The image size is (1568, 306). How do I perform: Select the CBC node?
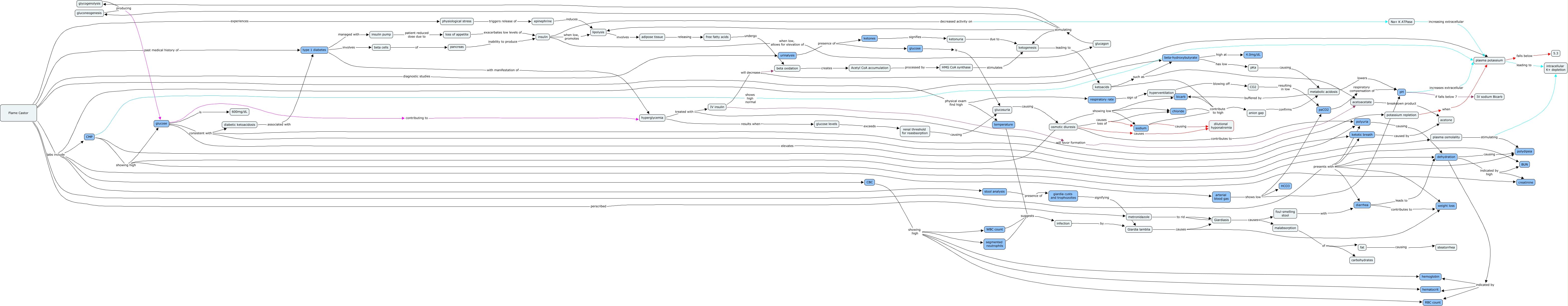pos(869,183)
